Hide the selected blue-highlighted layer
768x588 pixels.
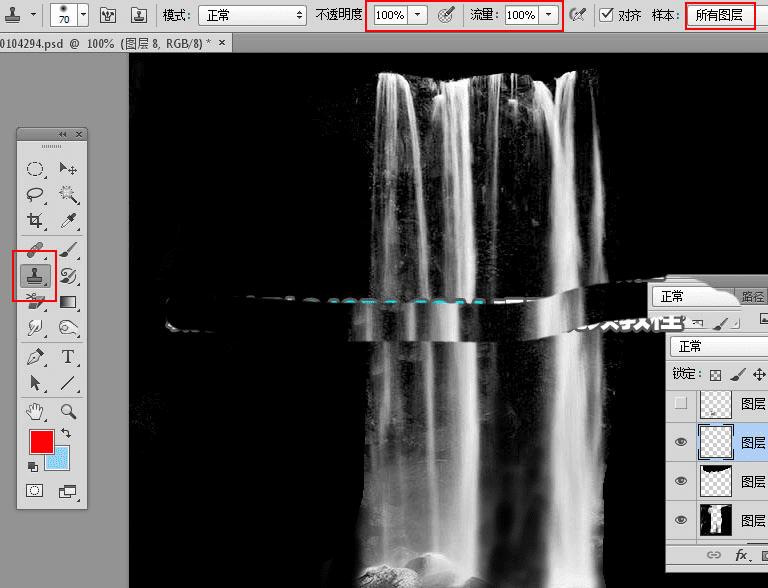681,442
